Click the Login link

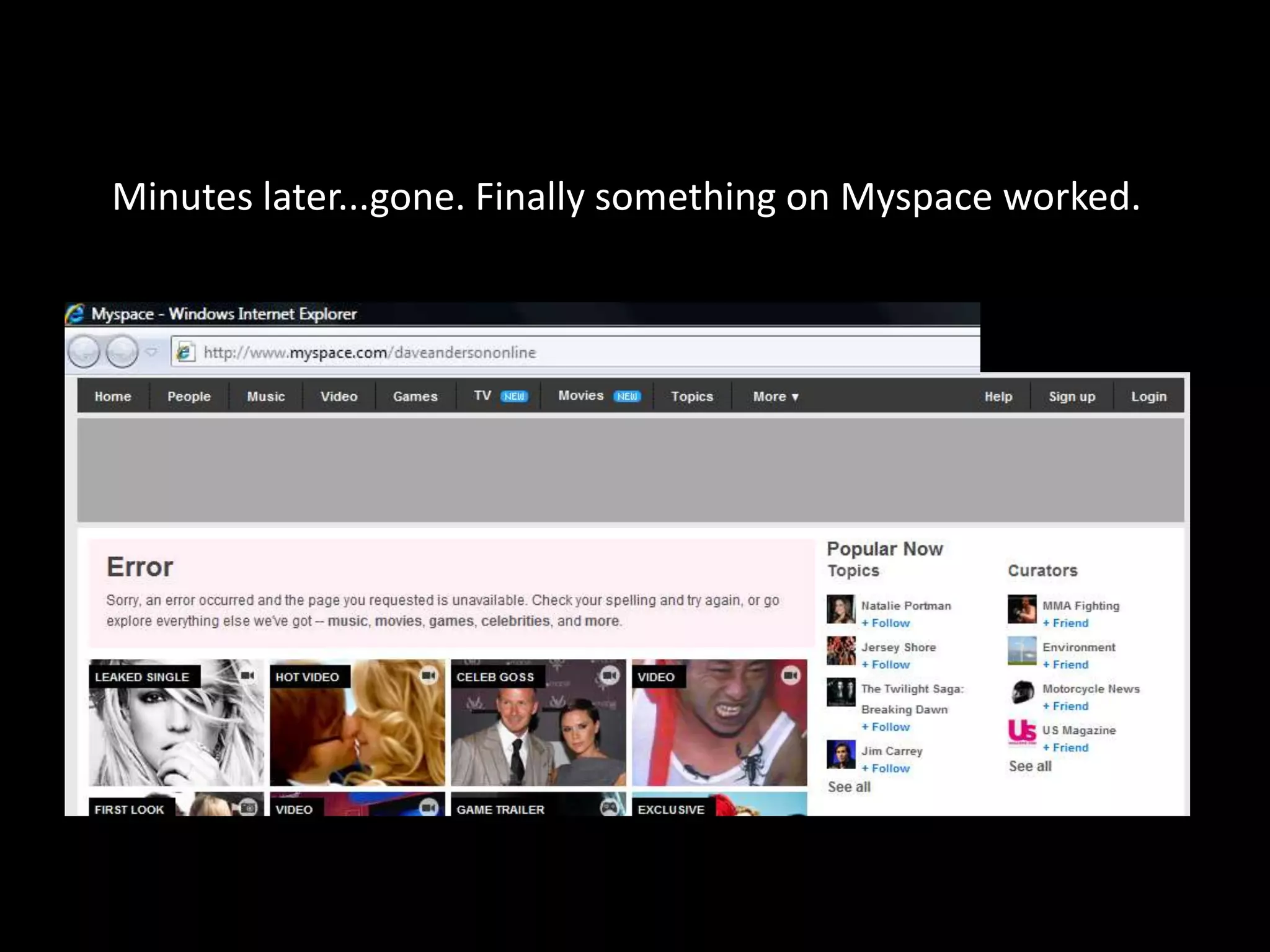tap(1149, 396)
